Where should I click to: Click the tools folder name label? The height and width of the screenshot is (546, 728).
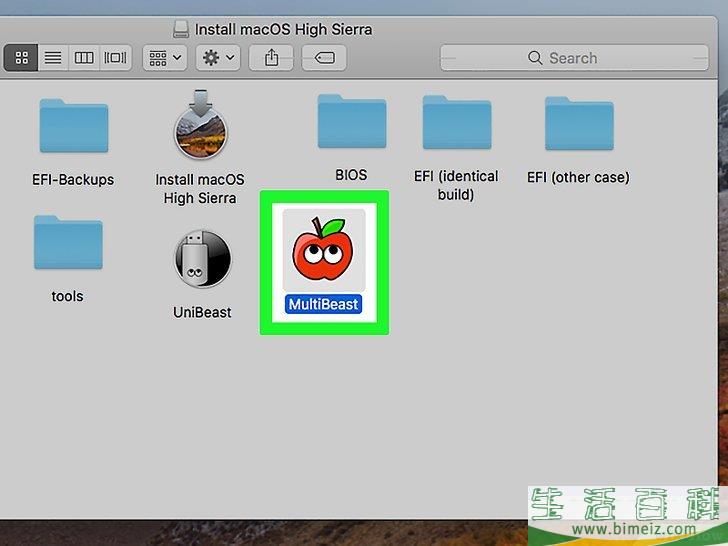pyautogui.click(x=67, y=296)
